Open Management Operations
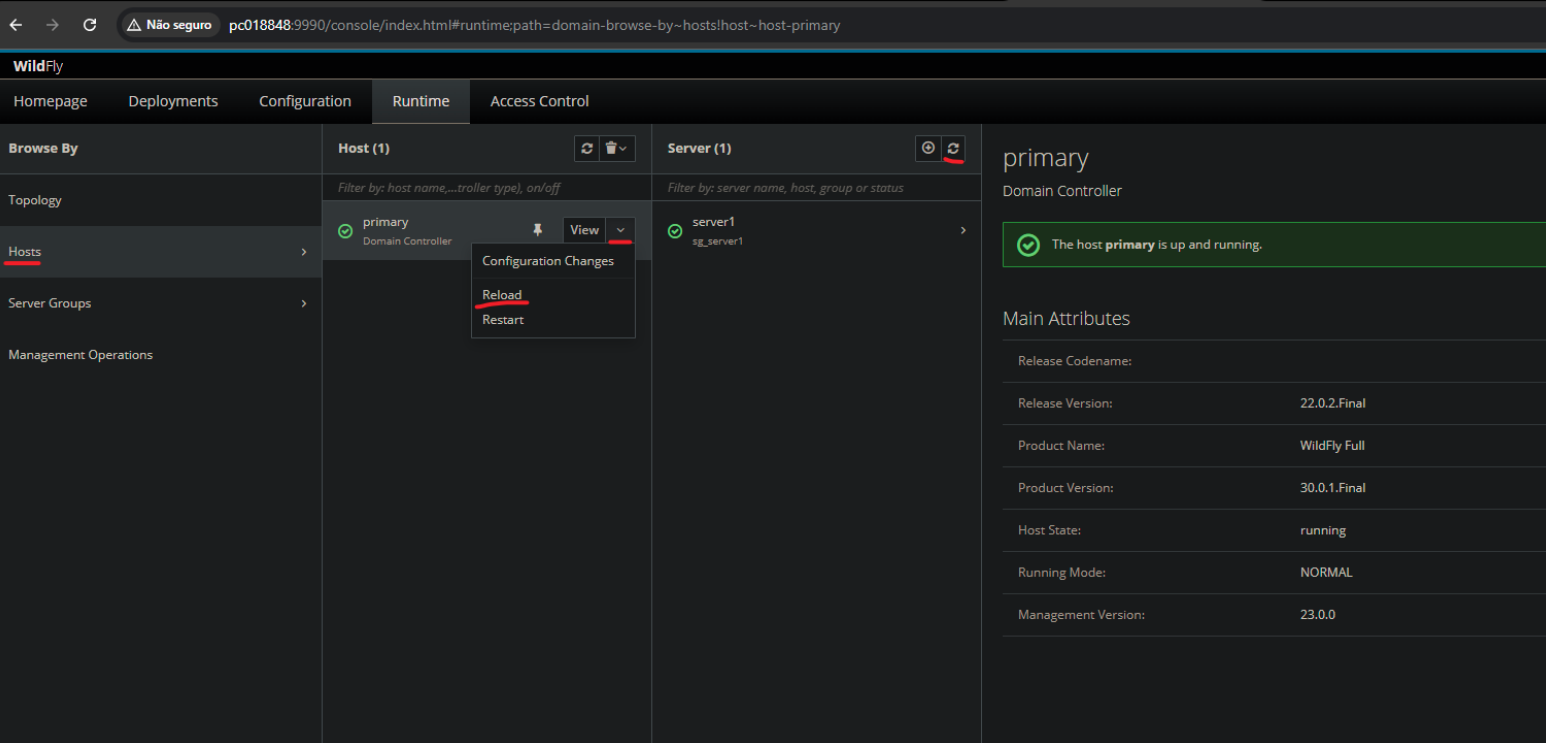Viewport: 1546px width, 743px height. pos(160,355)
